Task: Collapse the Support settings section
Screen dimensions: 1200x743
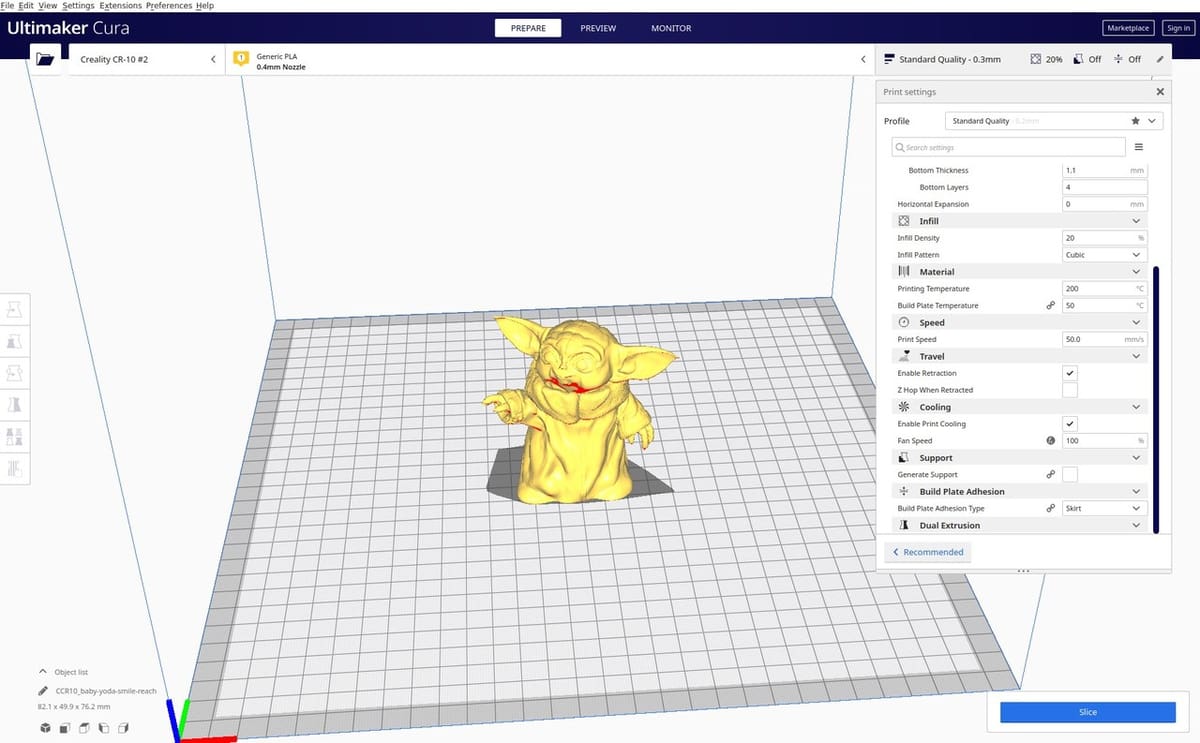Action: coord(1019,458)
